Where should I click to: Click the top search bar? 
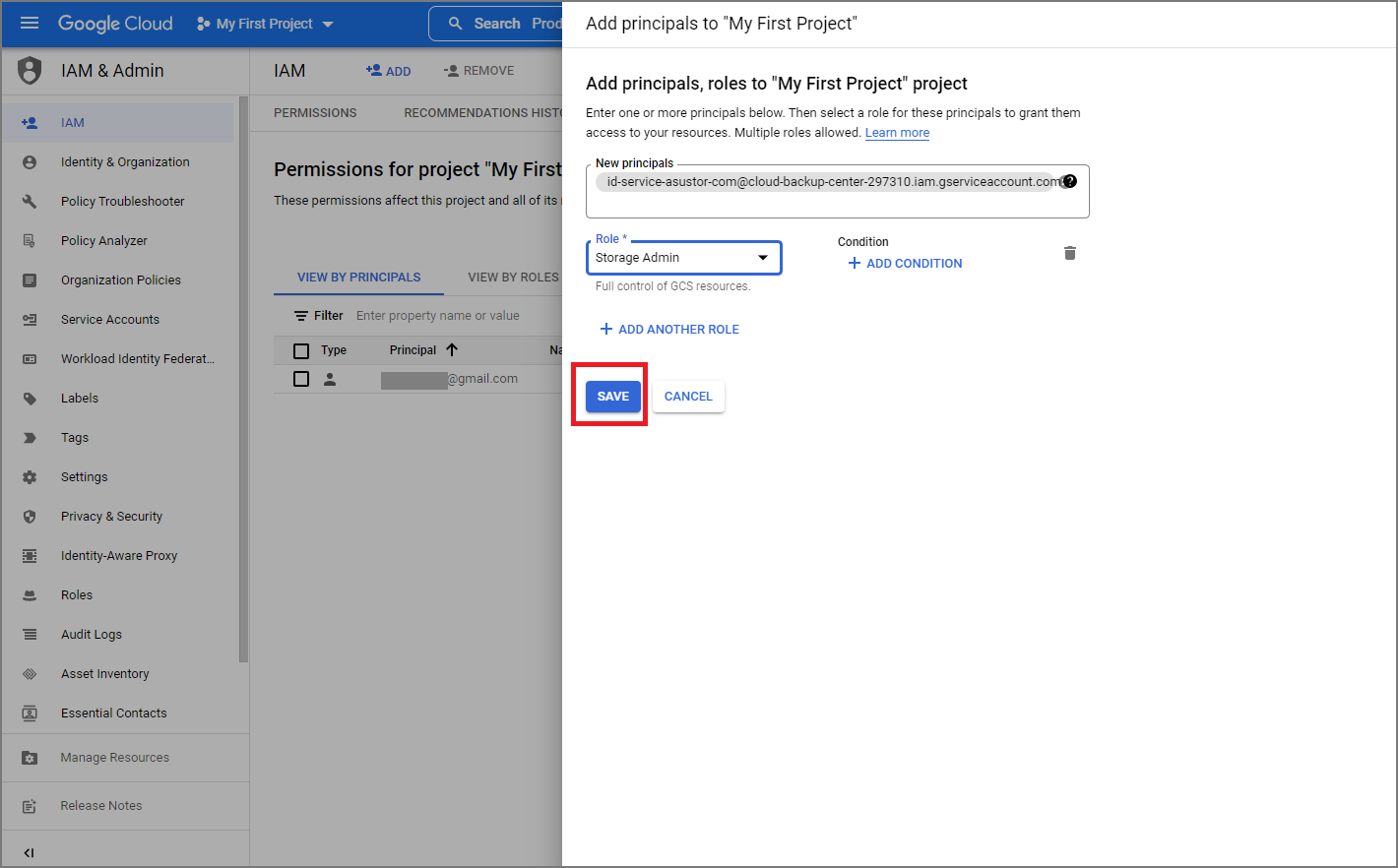click(x=497, y=24)
